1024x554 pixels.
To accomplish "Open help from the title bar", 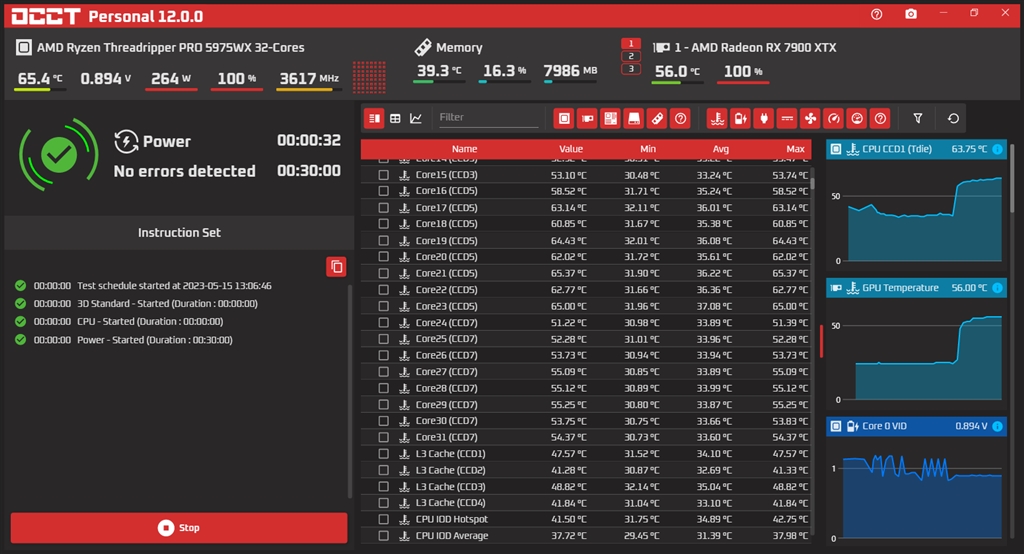I will point(876,14).
